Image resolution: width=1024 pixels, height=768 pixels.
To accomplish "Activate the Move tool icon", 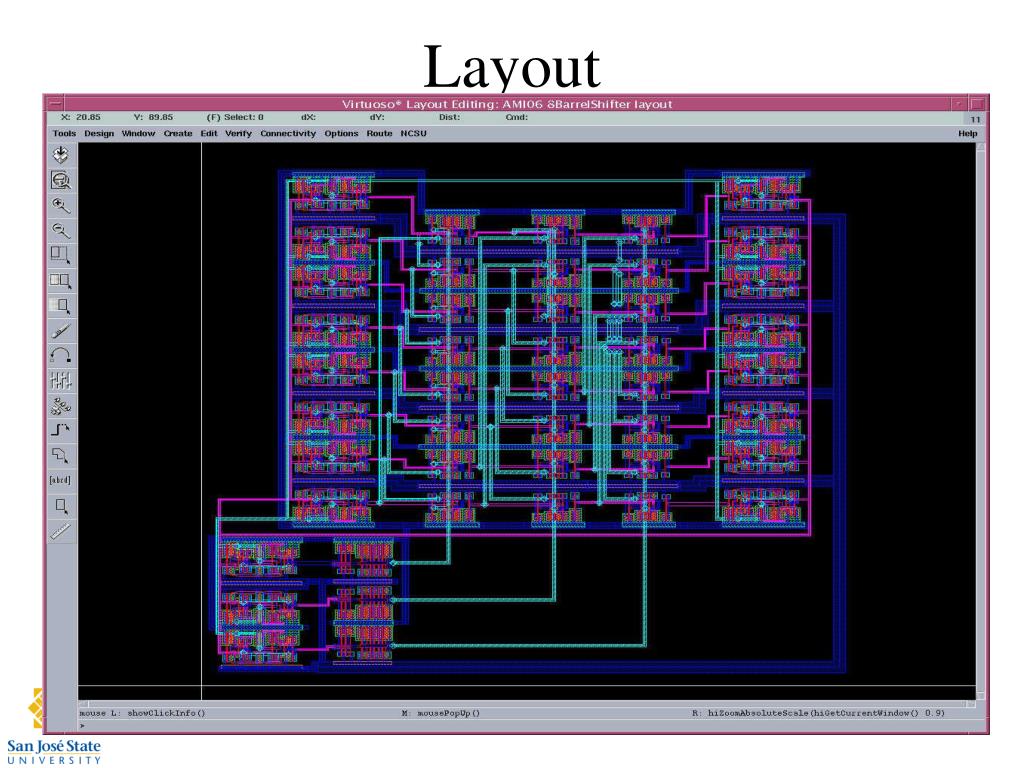I will click(x=61, y=305).
